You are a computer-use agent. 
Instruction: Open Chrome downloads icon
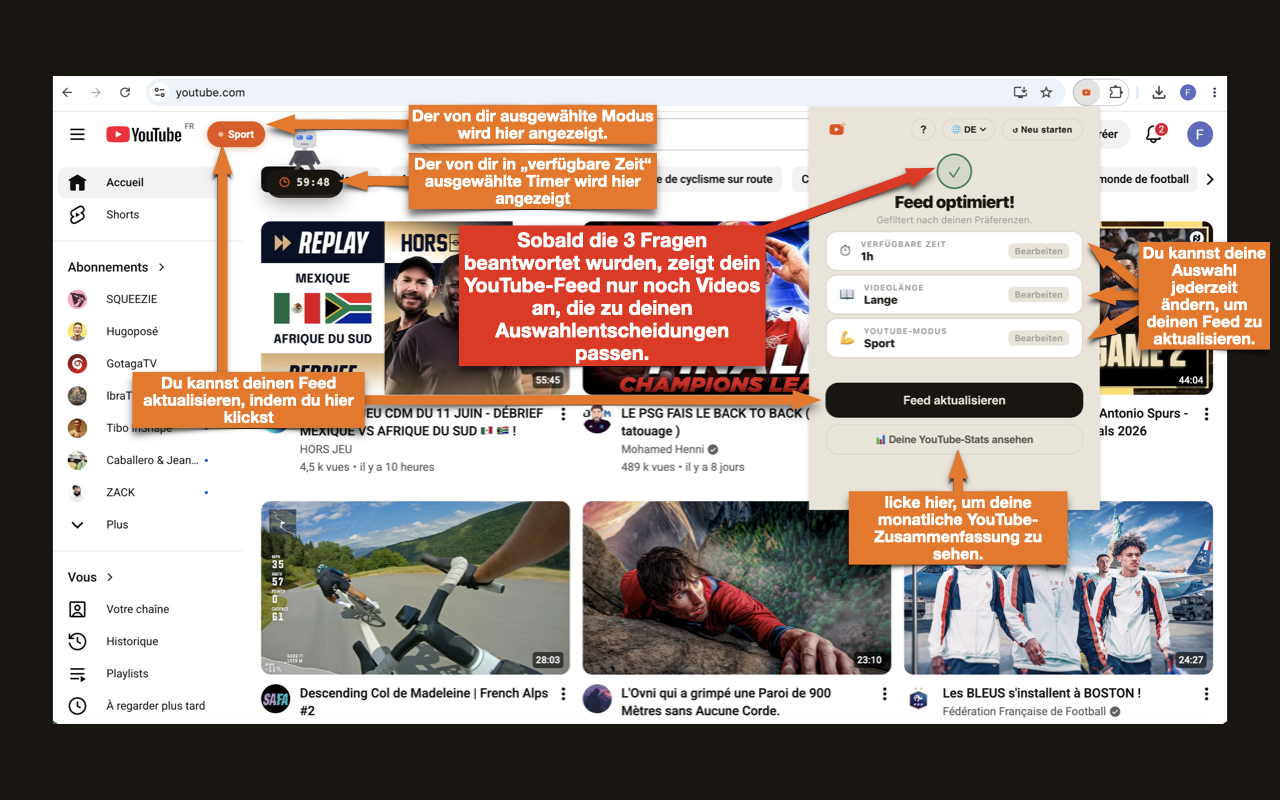click(x=1158, y=92)
